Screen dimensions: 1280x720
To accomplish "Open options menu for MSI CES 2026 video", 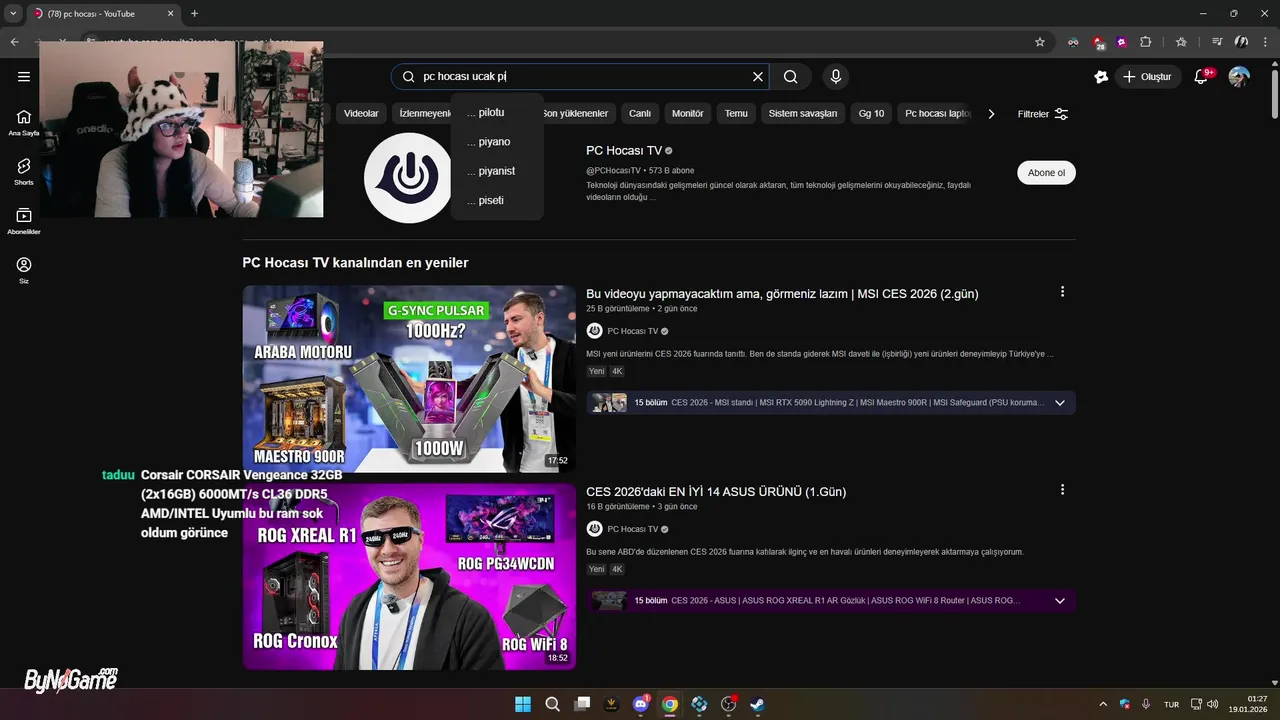I will tap(1062, 292).
